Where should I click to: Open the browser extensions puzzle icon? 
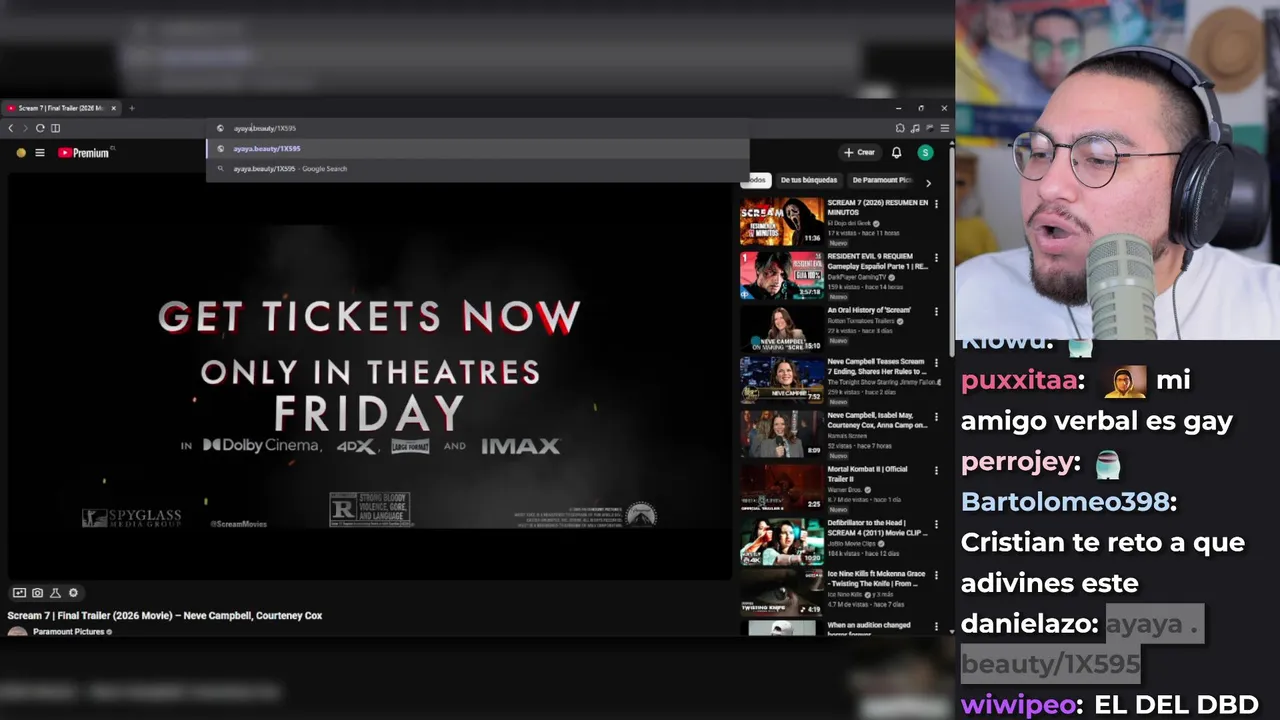[x=900, y=128]
